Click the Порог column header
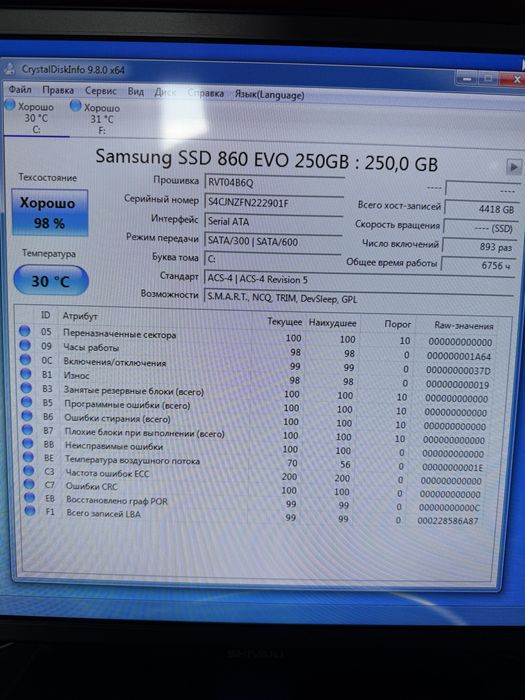Screen dimensions: 525x700 click(x=397, y=324)
